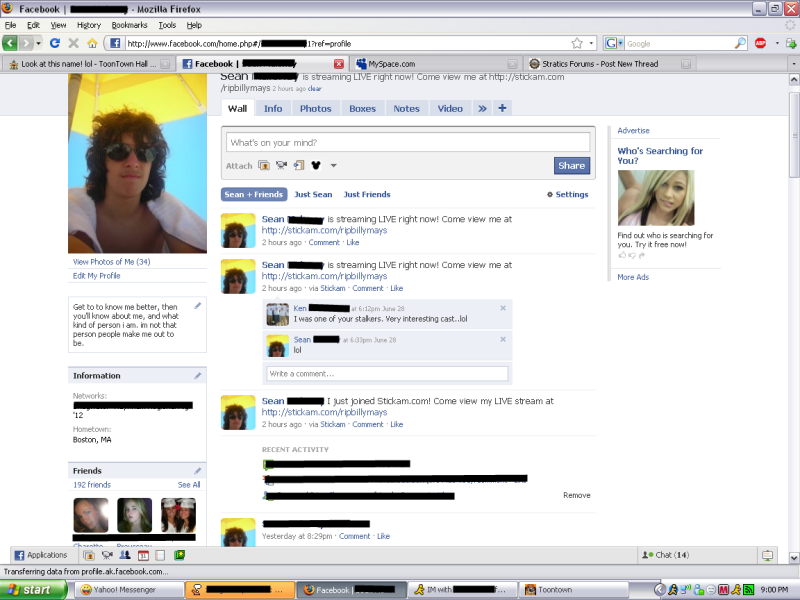Start search with the magnifying glass icon
The image size is (800, 600).
[x=740, y=43]
